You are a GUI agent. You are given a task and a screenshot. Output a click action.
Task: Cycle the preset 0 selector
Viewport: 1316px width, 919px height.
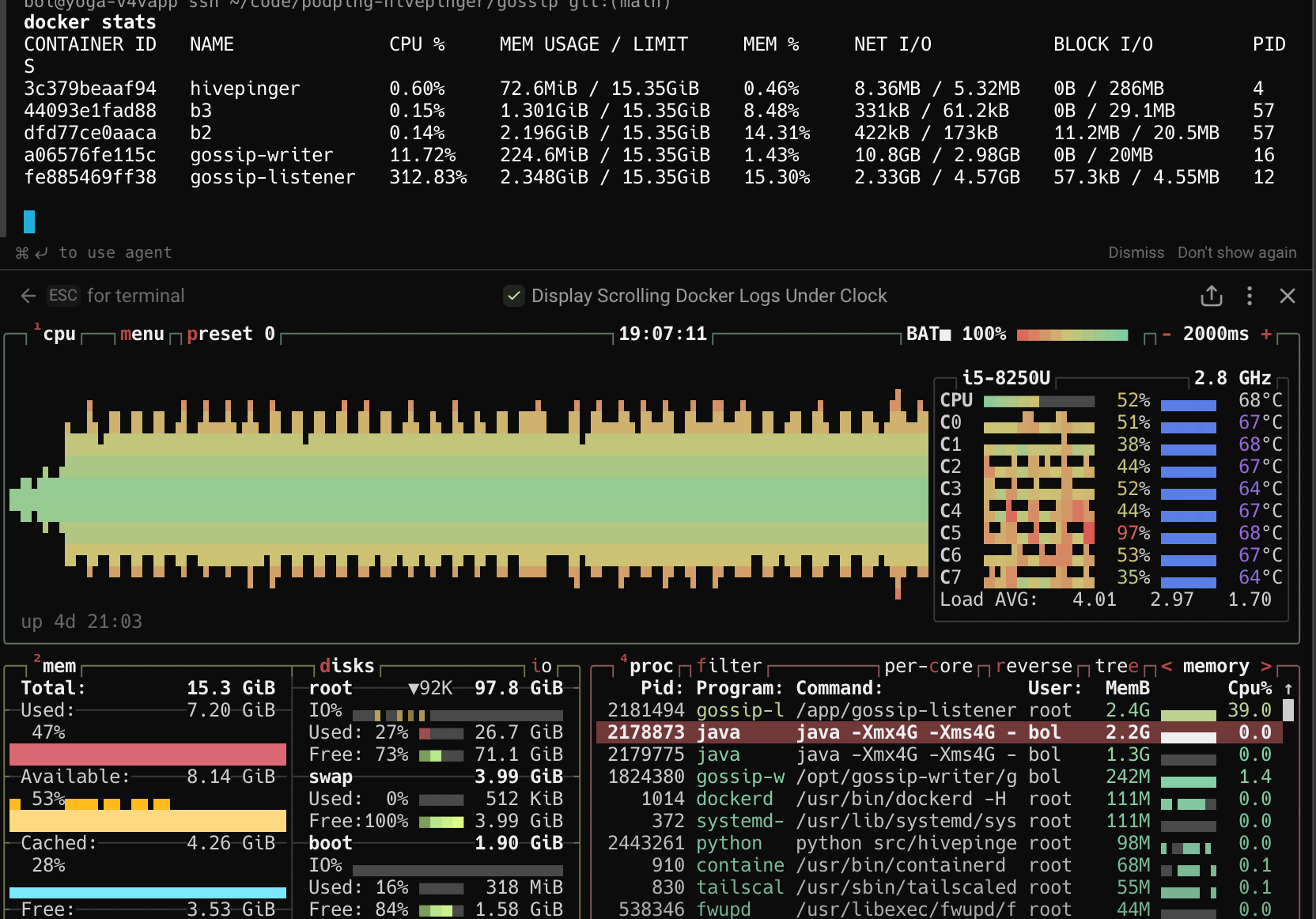(230, 334)
